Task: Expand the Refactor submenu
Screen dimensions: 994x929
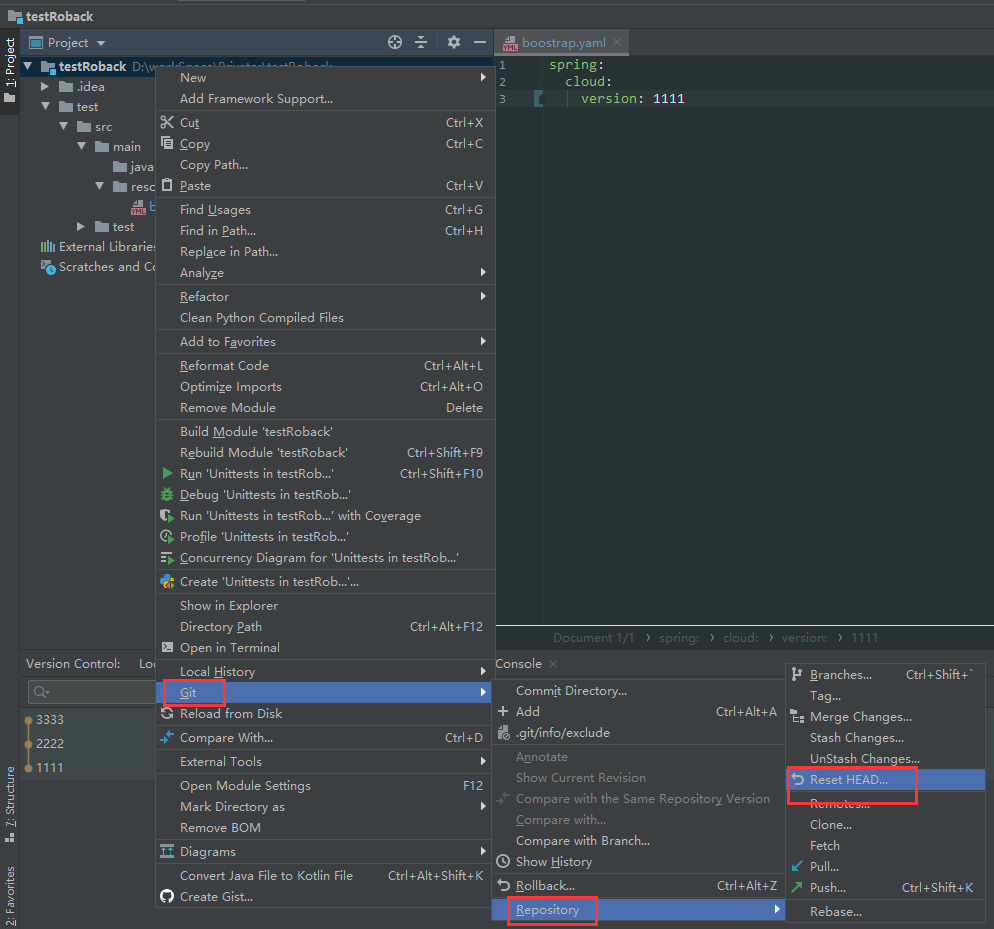Action: pos(483,296)
